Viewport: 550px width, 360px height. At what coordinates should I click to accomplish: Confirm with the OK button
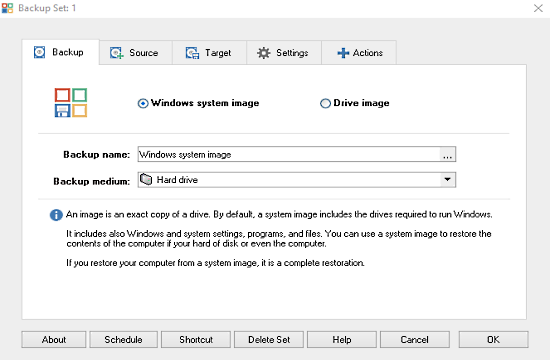point(494,340)
